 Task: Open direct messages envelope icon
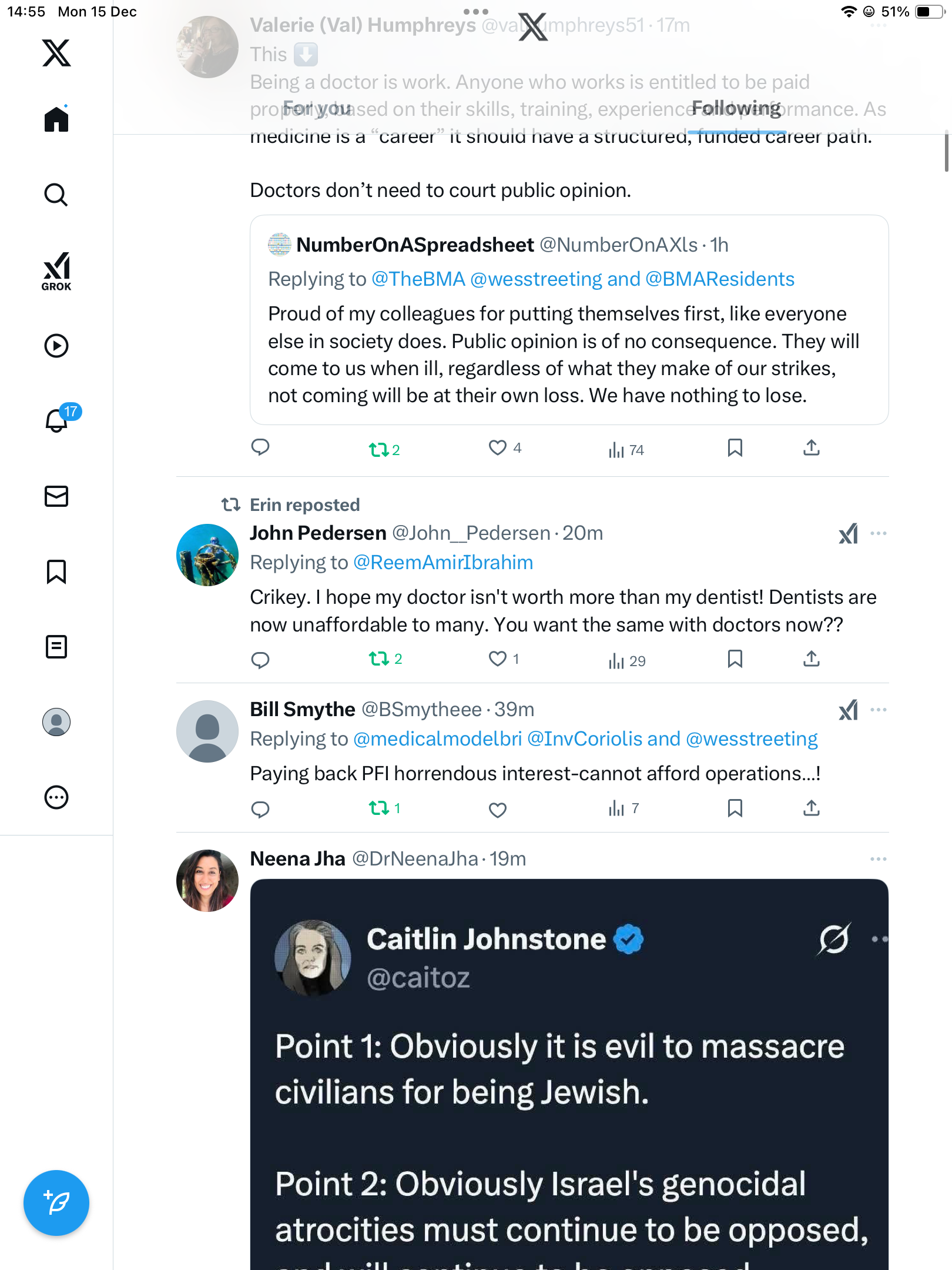tap(56, 496)
